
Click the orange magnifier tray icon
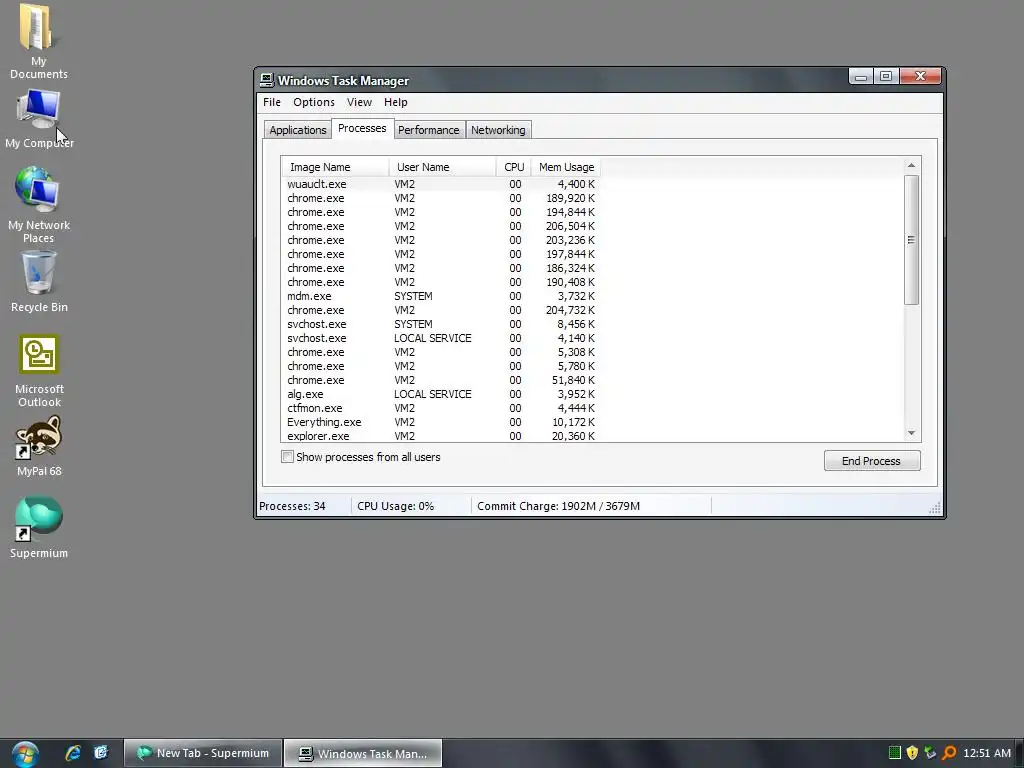tap(949, 753)
